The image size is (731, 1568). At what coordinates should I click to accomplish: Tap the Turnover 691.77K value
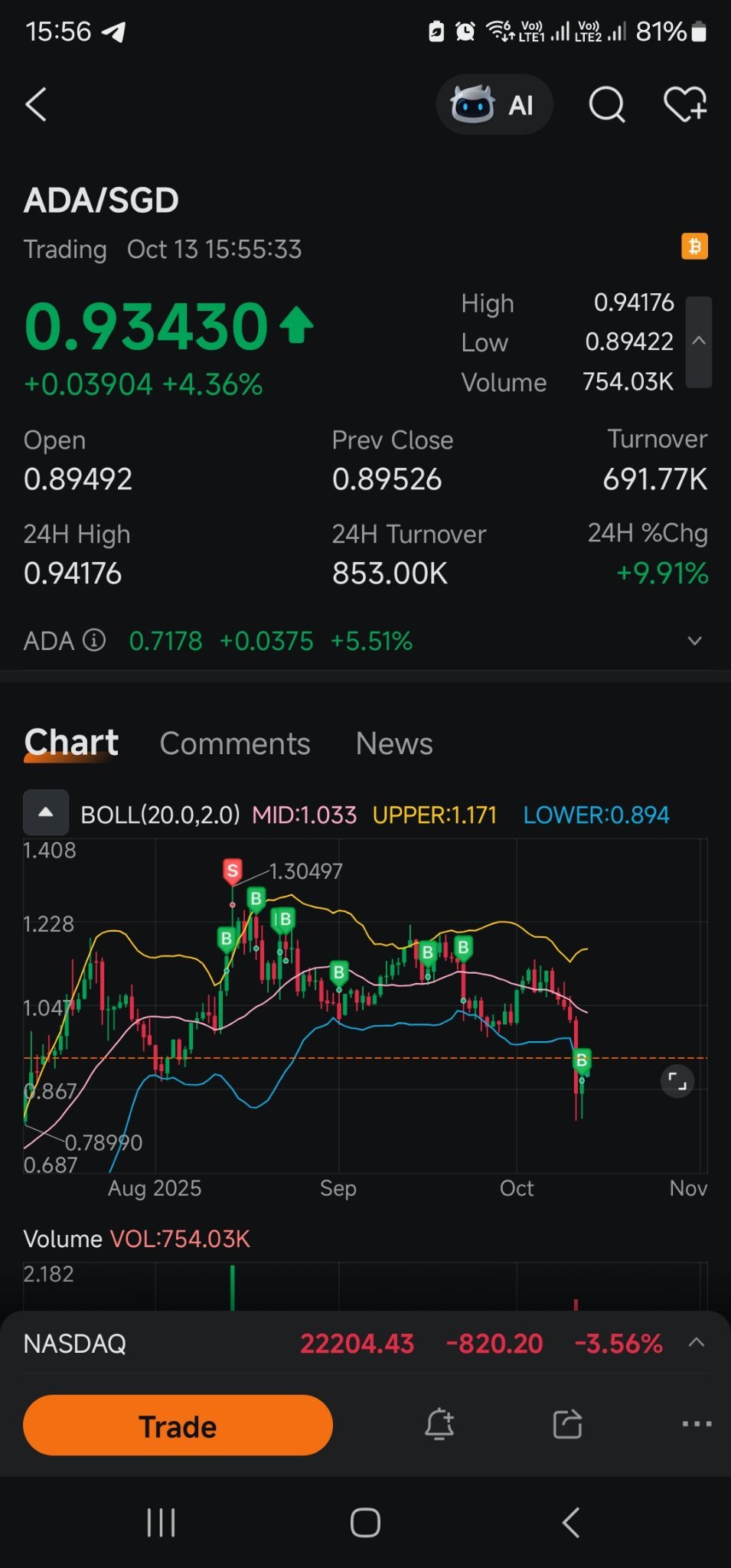(x=655, y=479)
